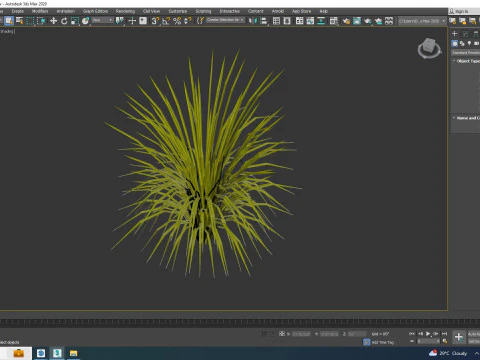Click Edit Named Selection Sets icon
Image resolution: width=480 pixels, height=360 pixels.
tap(200, 21)
